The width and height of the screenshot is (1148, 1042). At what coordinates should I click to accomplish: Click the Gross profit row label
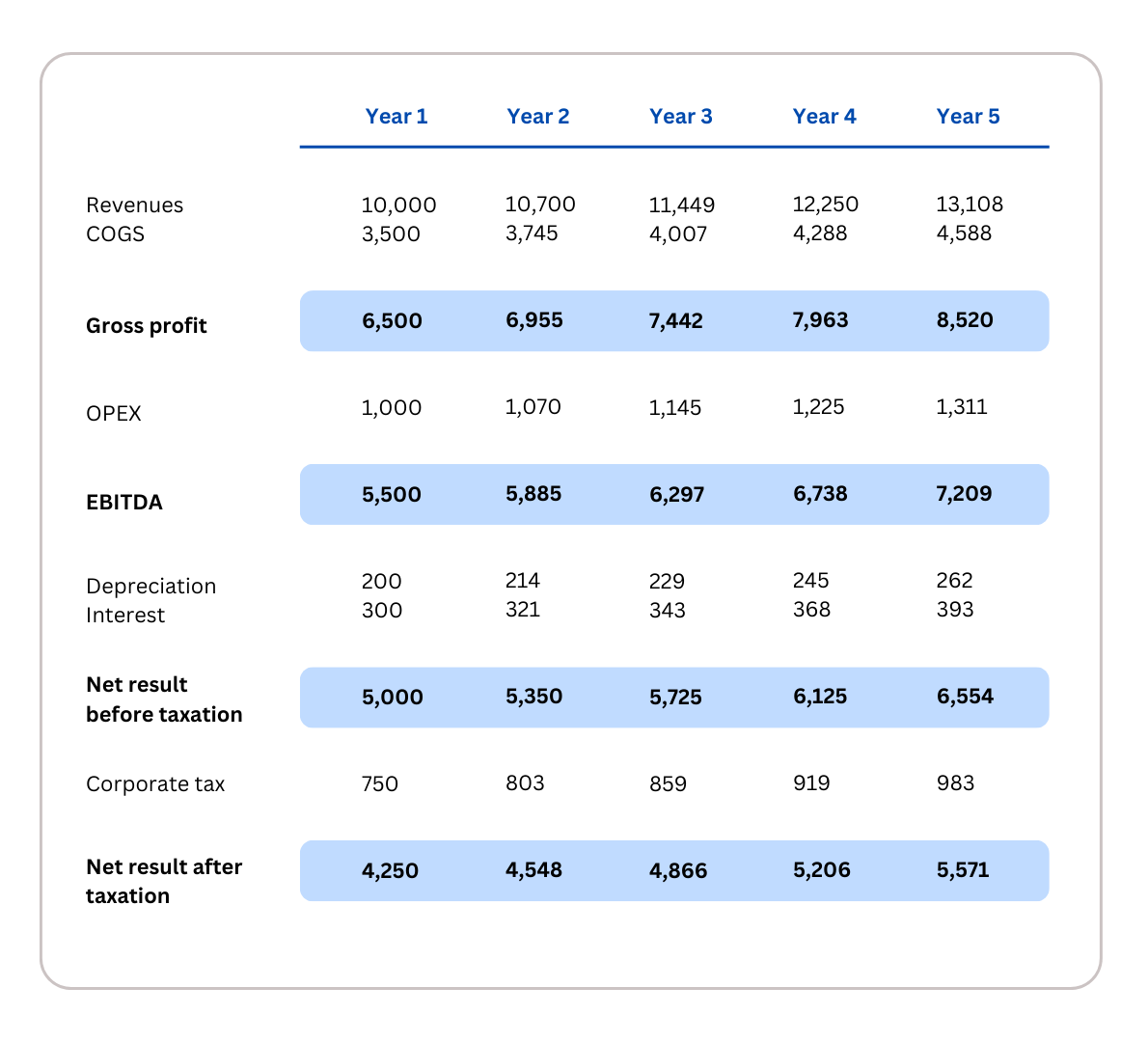(147, 326)
